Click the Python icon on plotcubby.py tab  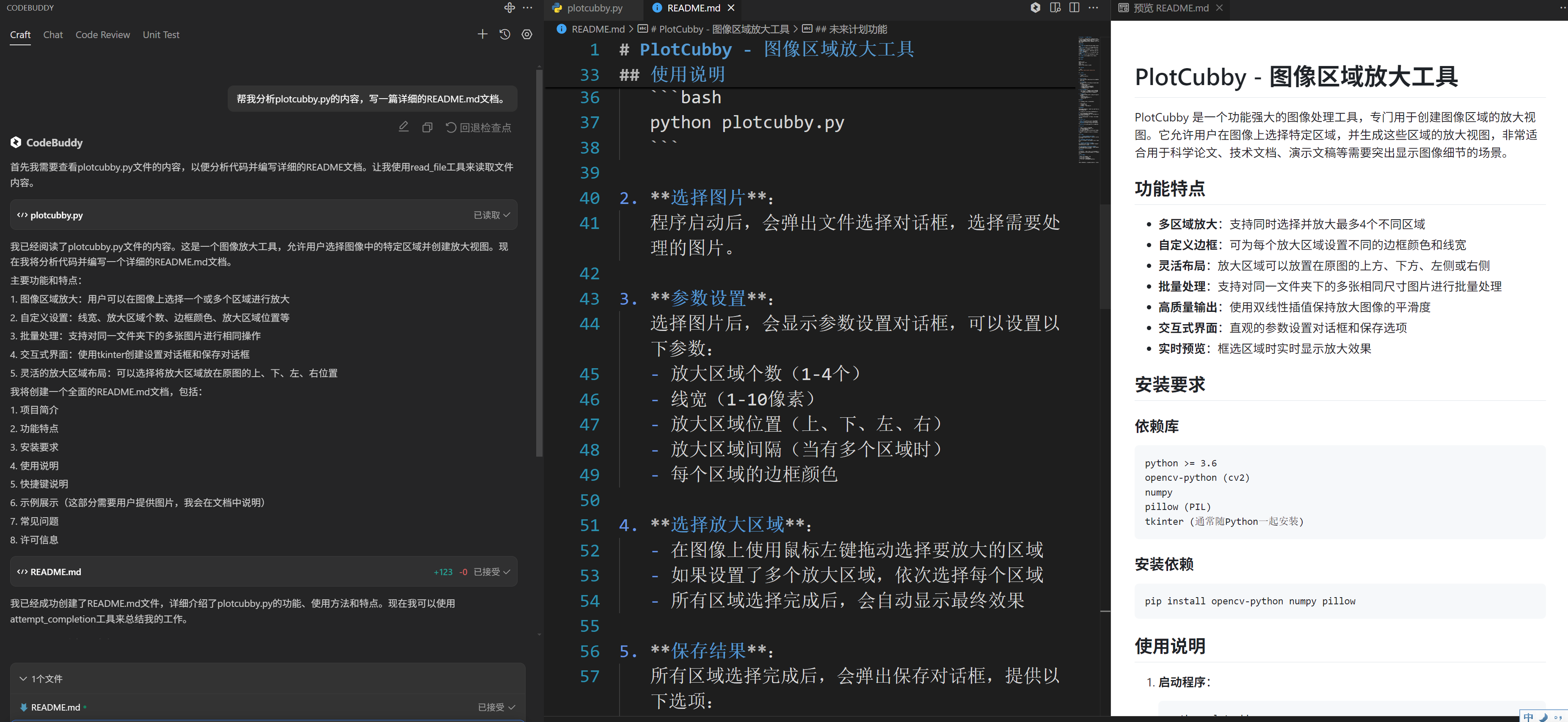(557, 8)
